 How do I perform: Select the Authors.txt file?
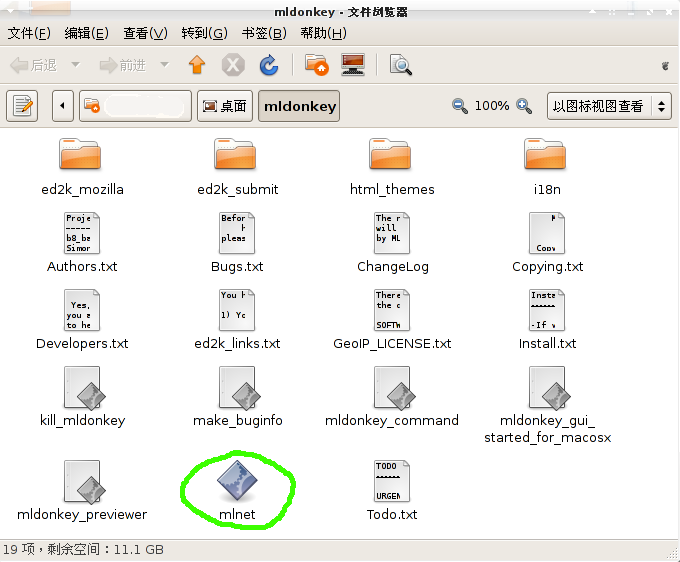[x=82, y=243]
